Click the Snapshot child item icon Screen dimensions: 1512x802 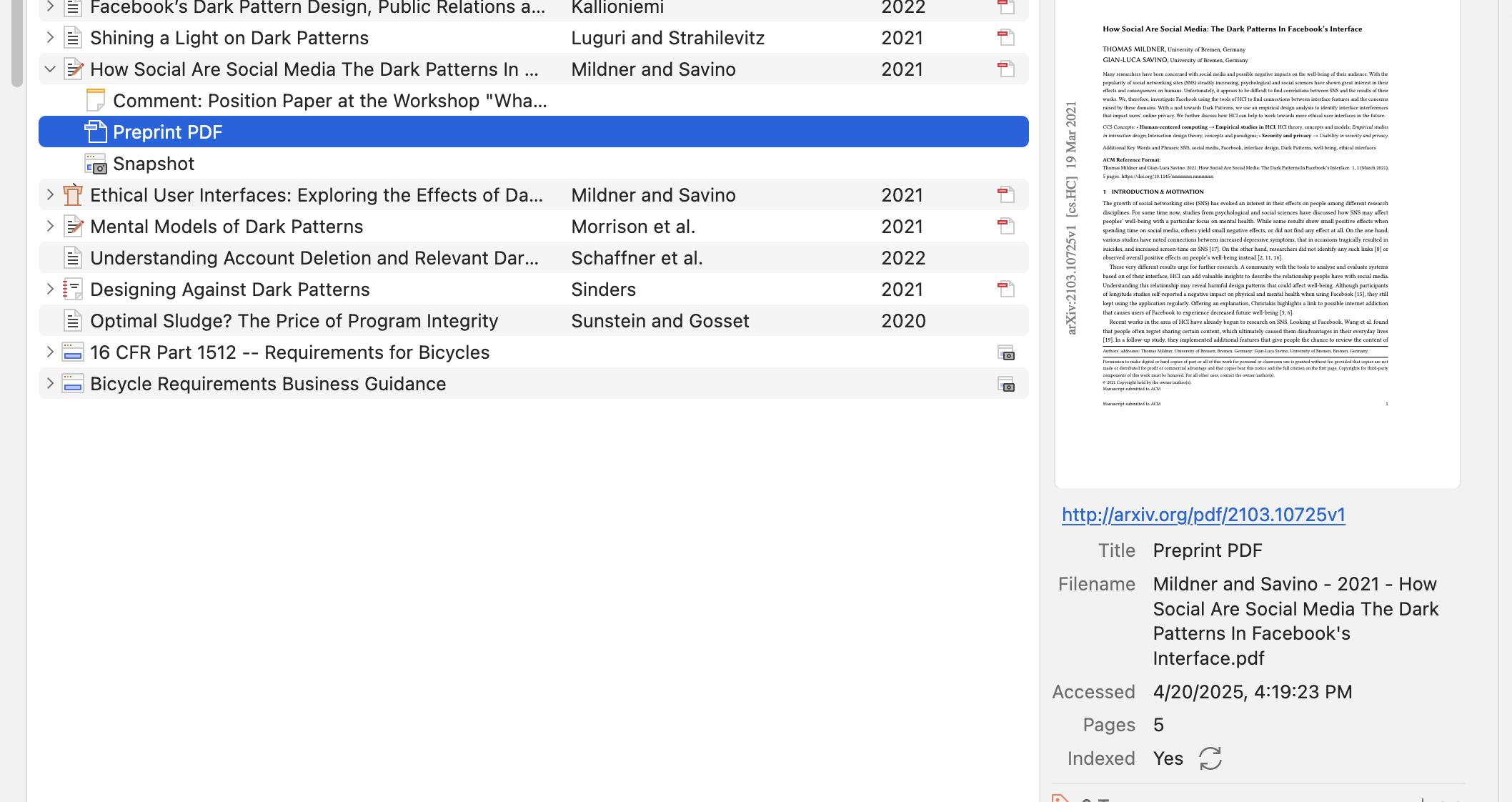[96, 164]
